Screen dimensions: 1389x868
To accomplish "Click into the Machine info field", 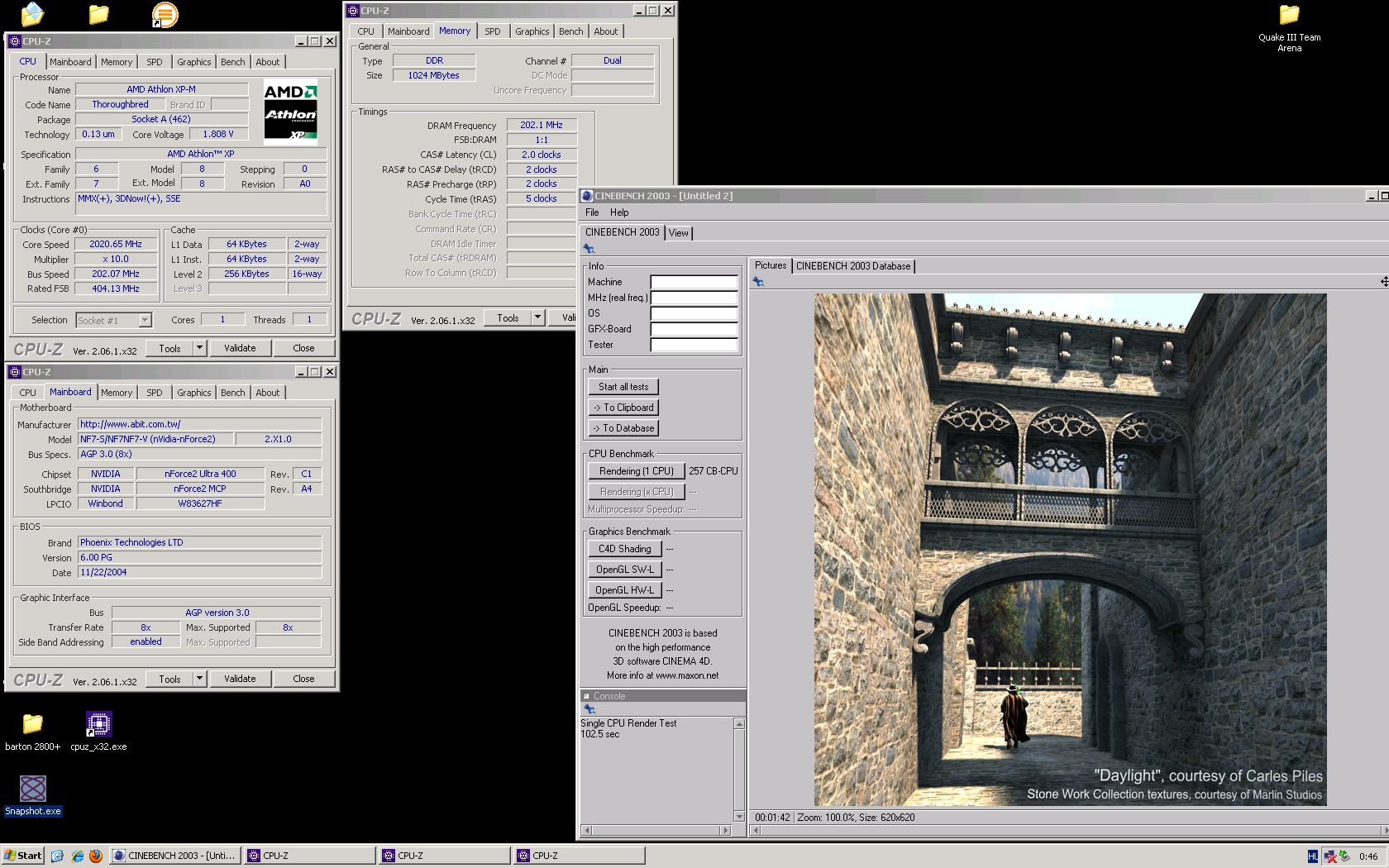I will 694,282.
